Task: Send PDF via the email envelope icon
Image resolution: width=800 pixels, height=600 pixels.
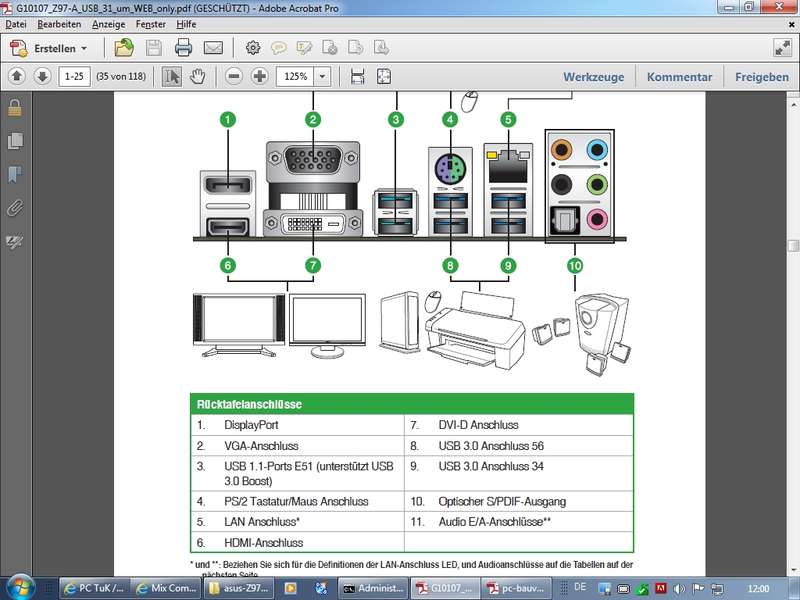Action: tap(213, 47)
